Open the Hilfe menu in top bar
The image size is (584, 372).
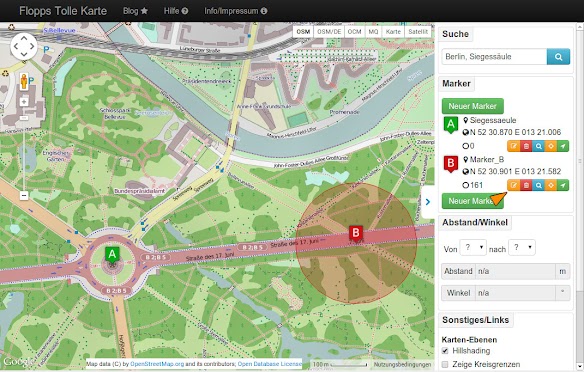click(x=176, y=11)
